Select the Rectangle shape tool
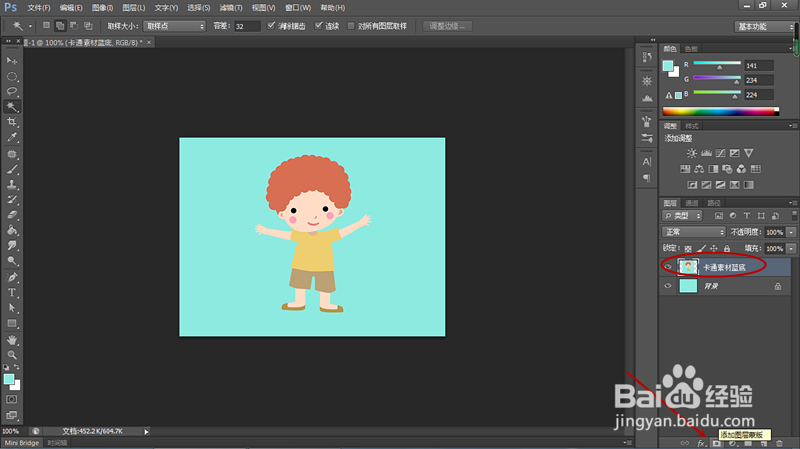 pyautogui.click(x=12, y=323)
